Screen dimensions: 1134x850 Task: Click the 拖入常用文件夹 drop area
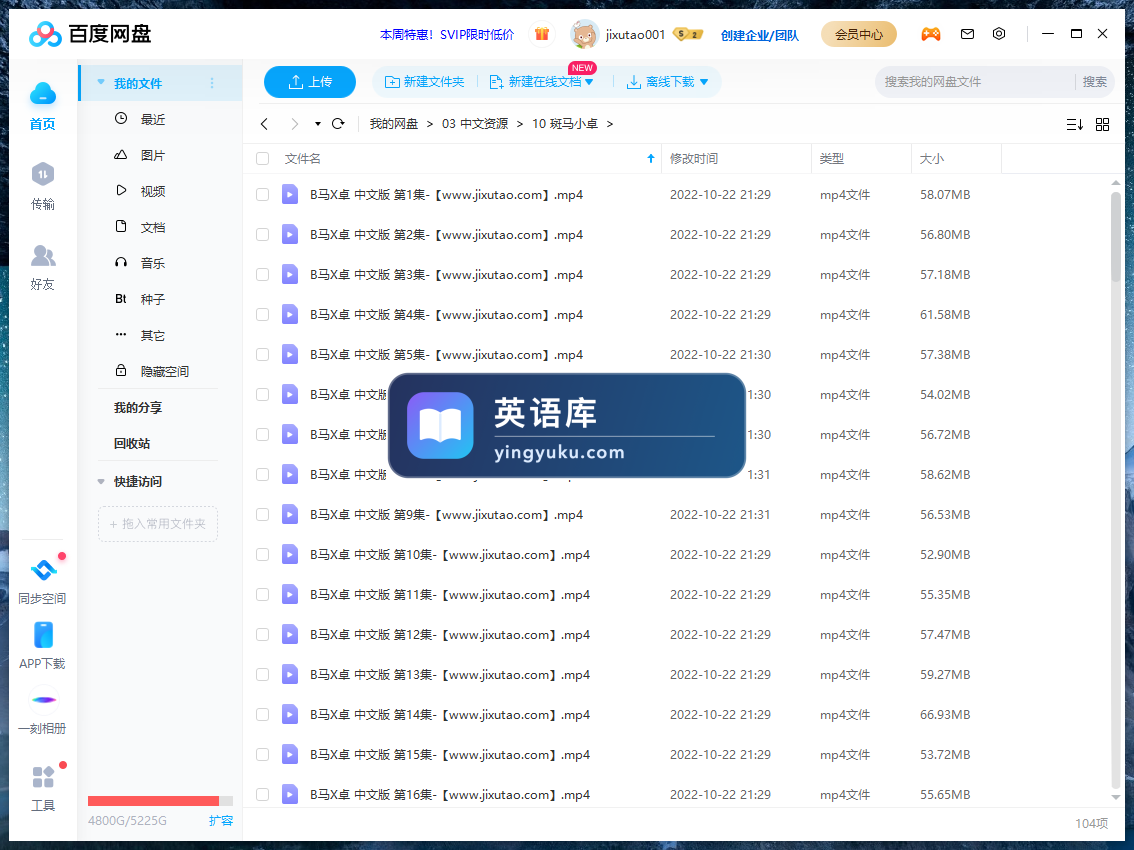[x=158, y=524]
